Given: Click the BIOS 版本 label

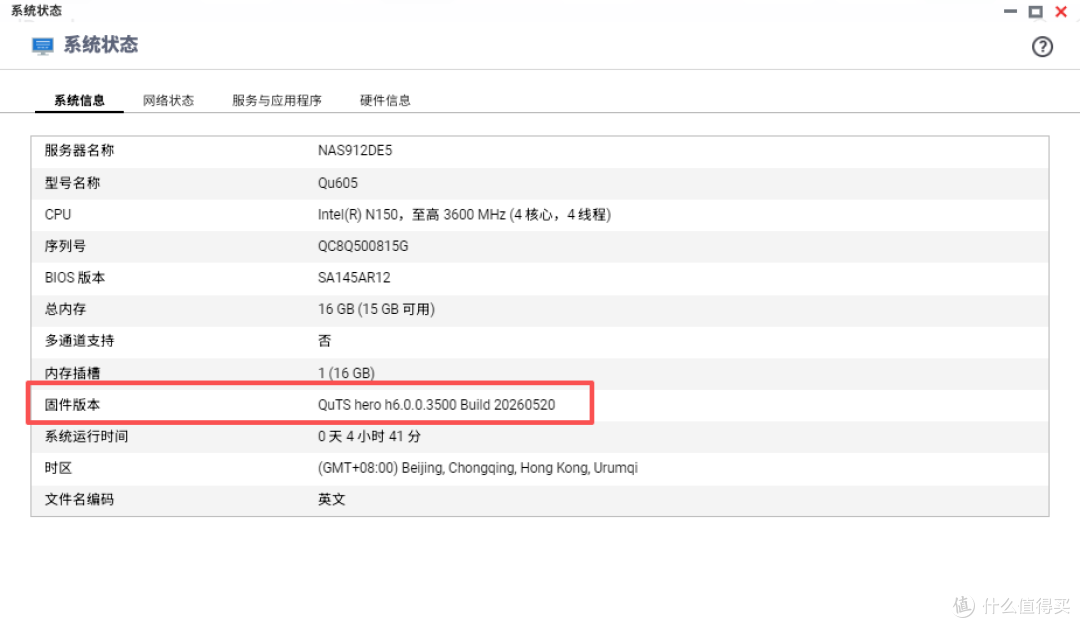Looking at the screenshot, I should point(75,278).
